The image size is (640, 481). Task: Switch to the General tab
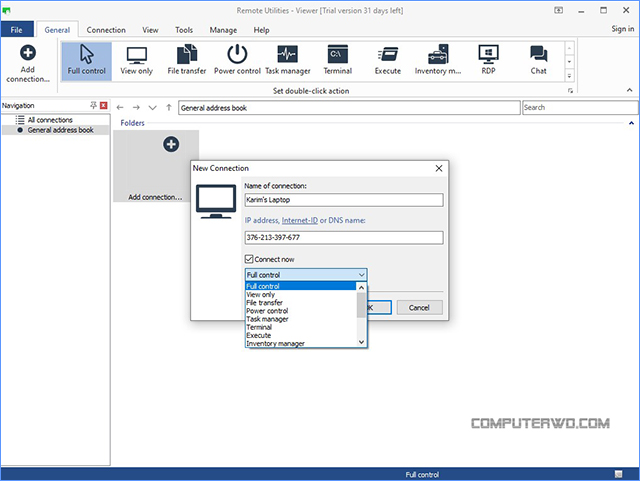[57, 30]
